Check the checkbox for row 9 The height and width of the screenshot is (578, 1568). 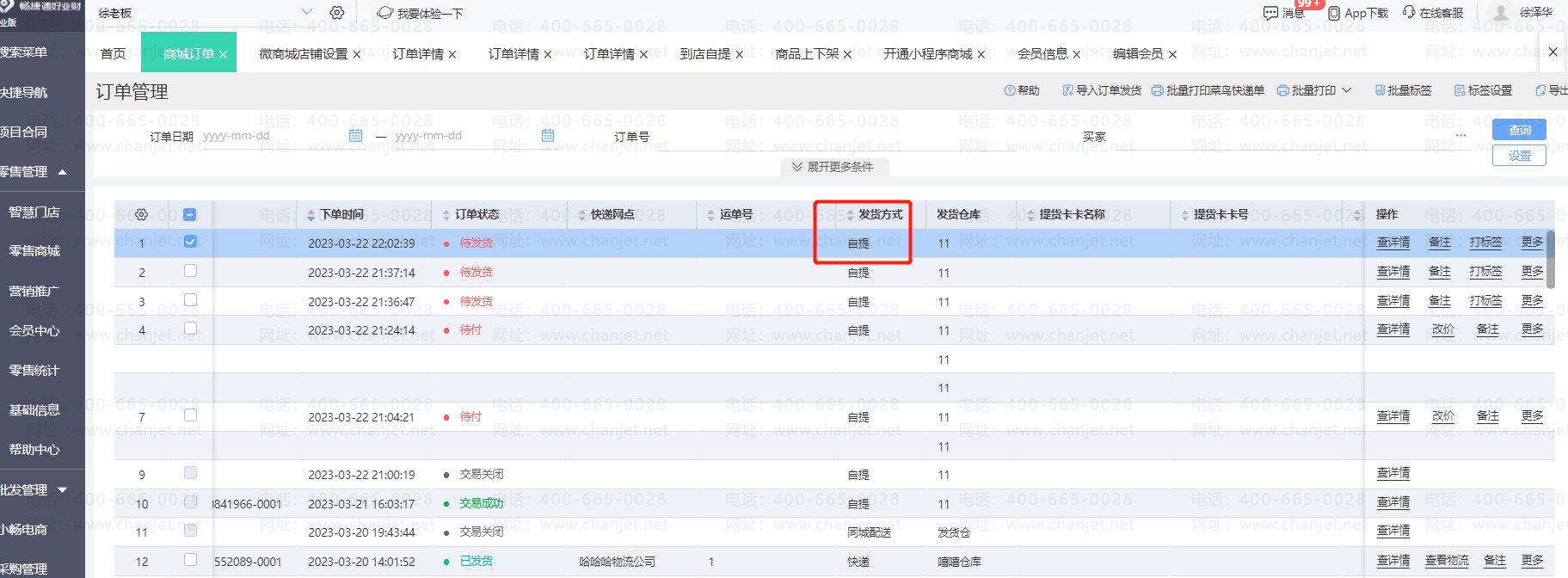[x=190, y=473]
